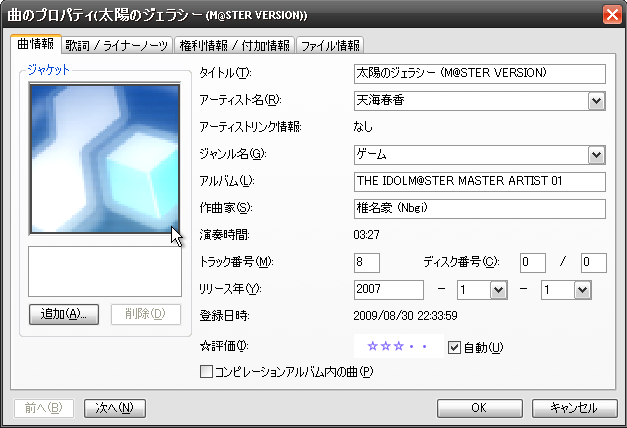
Task: Click the 追加(A)... button
Action: [64, 314]
